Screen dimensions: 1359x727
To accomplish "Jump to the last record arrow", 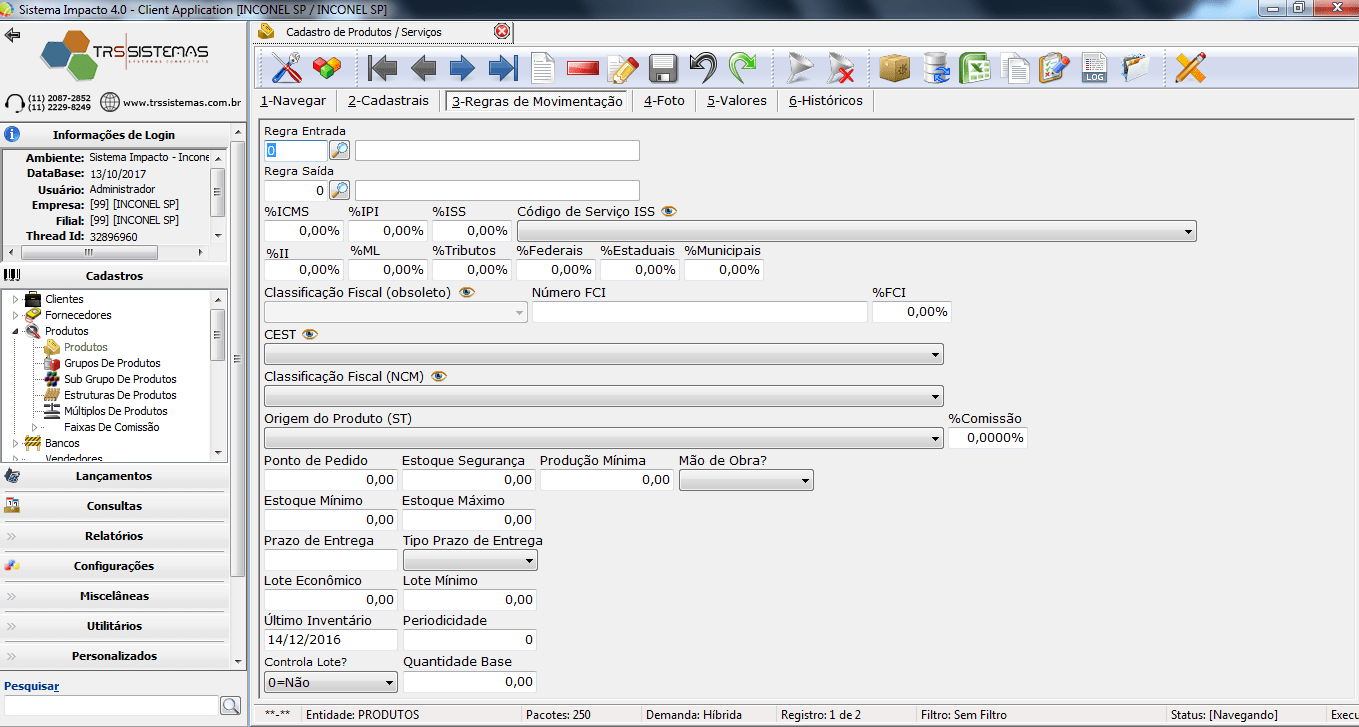I will tap(502, 69).
